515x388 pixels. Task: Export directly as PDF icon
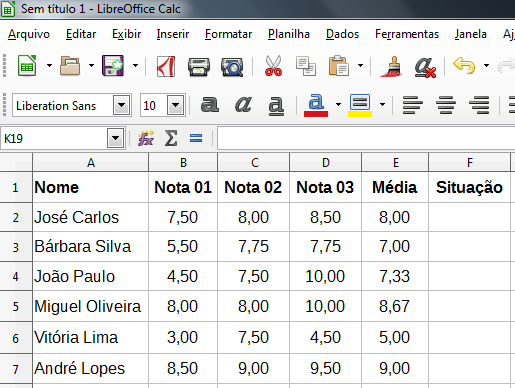tap(166, 66)
